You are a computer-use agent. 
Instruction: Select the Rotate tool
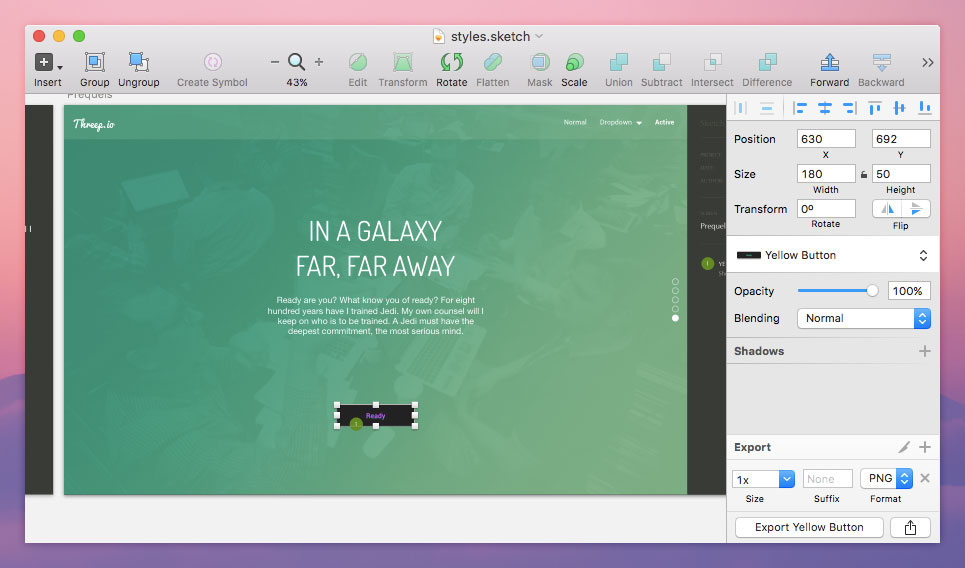(x=451, y=62)
